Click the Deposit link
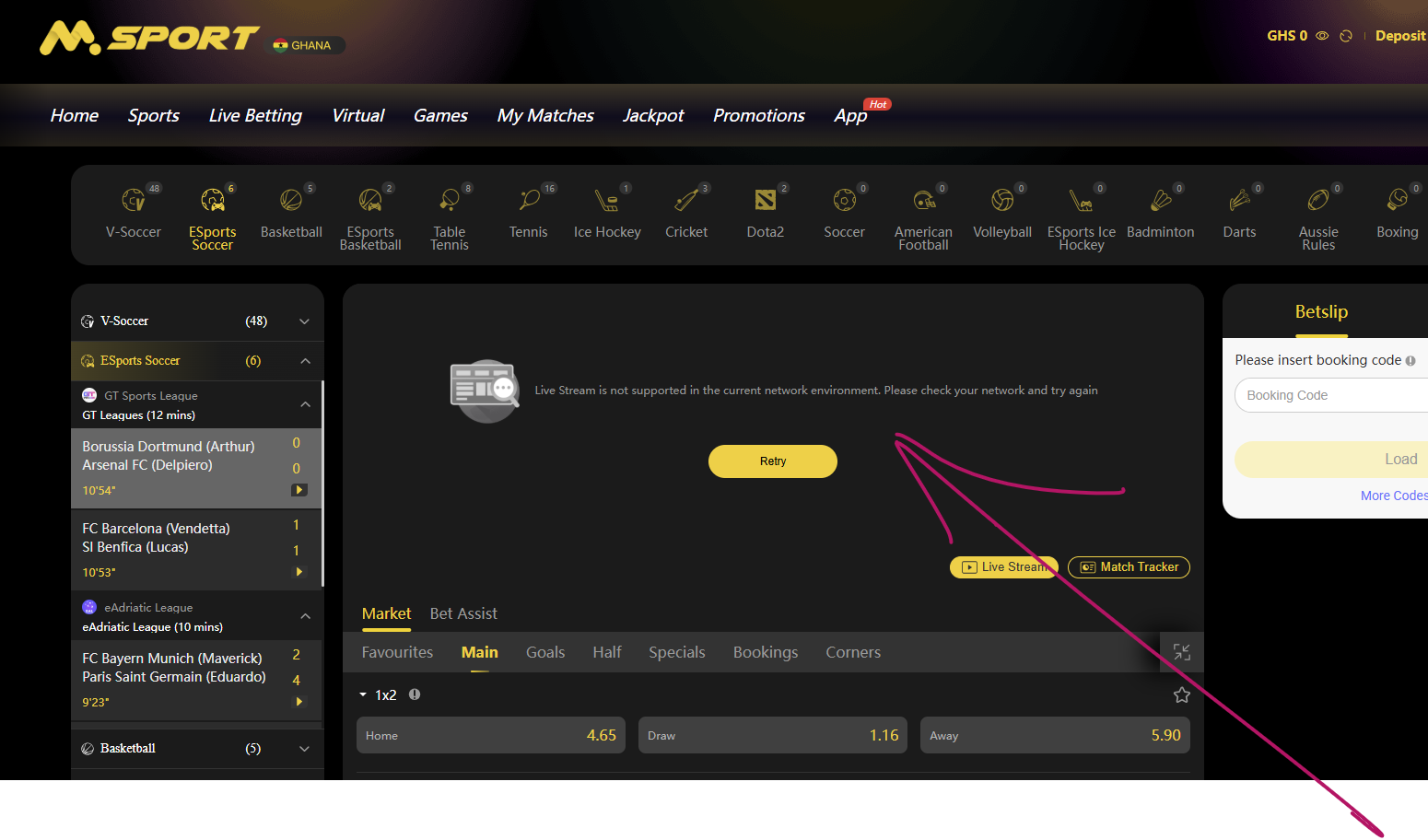This screenshot has height=840, width=1428. tap(1400, 36)
